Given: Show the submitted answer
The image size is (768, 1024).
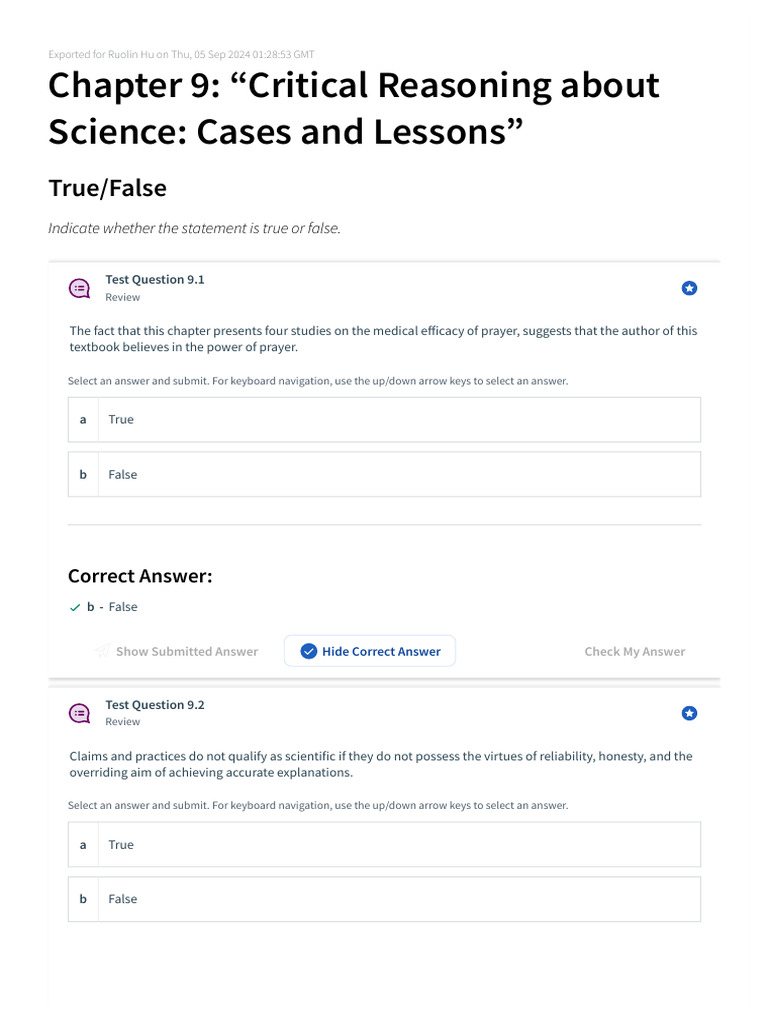Looking at the screenshot, I should [186, 652].
